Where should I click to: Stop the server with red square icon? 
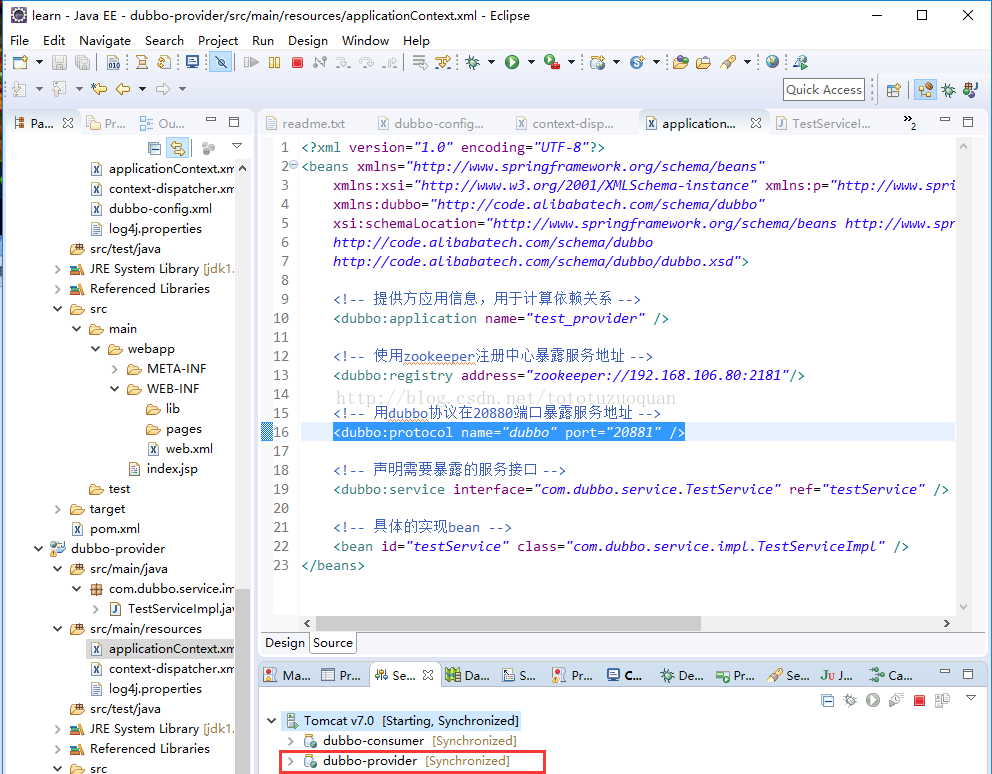pyautogui.click(x=919, y=700)
